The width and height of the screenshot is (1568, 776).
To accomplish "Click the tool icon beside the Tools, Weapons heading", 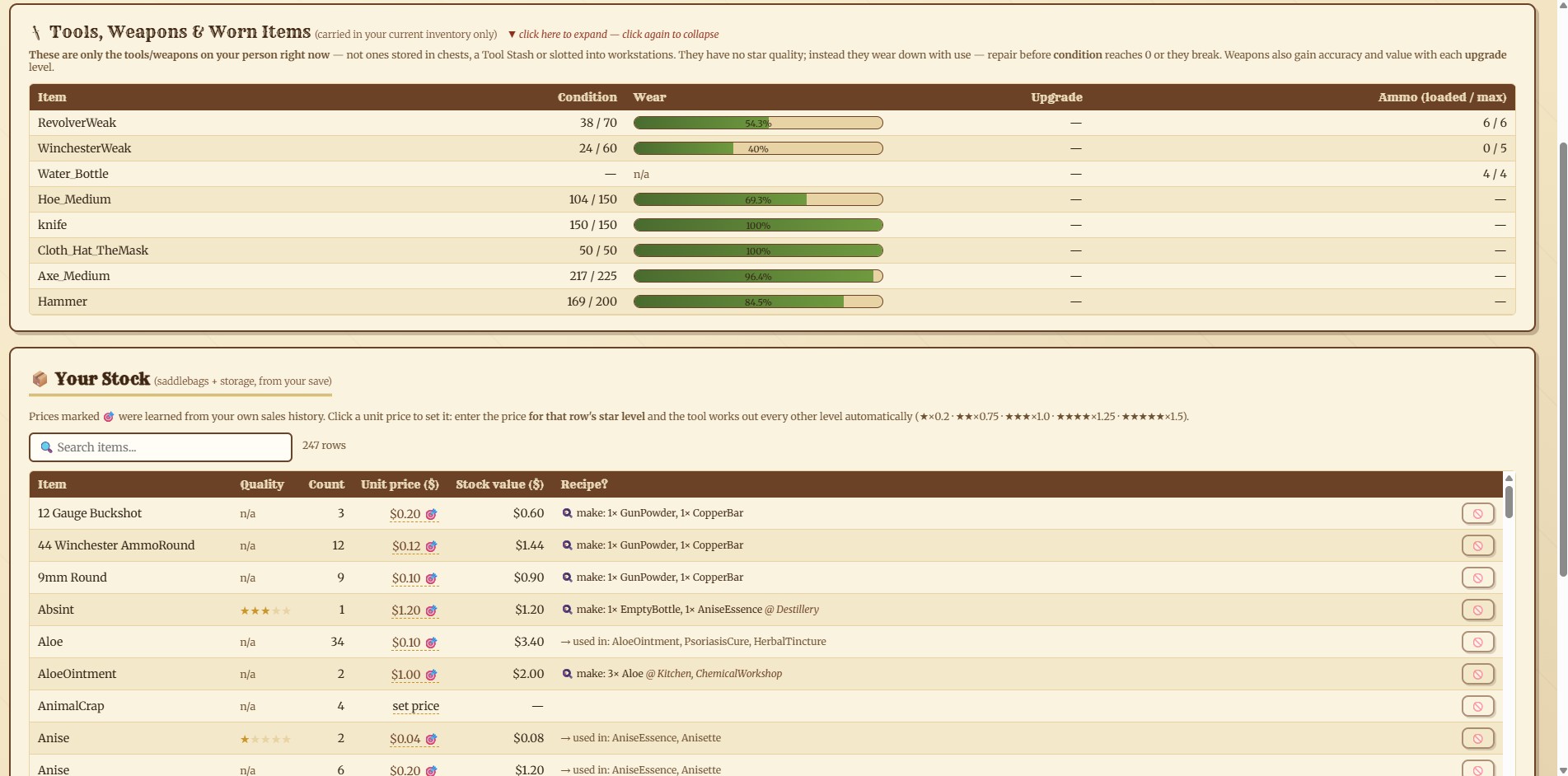I will click(35, 32).
